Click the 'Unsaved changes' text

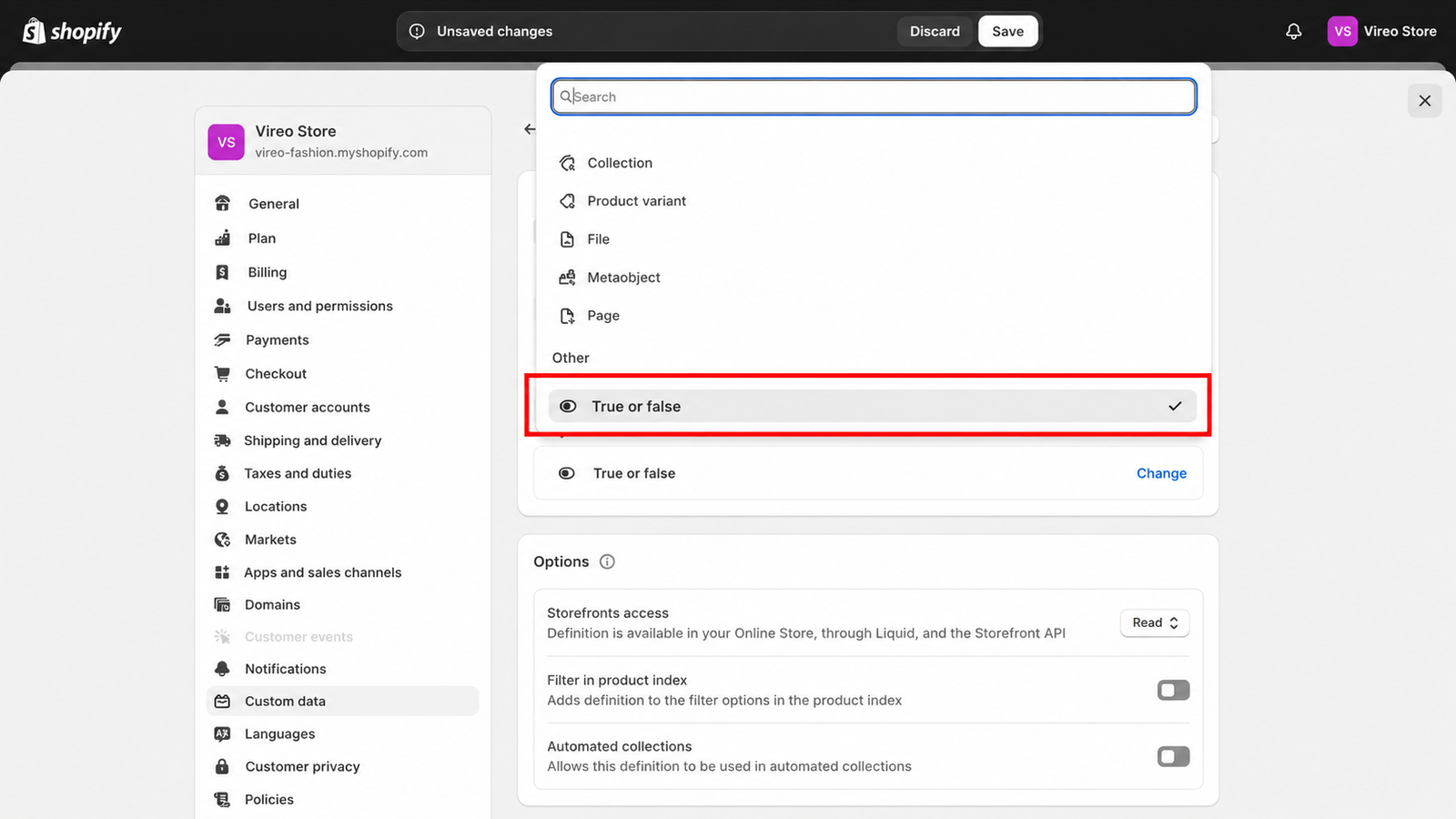[x=494, y=31]
